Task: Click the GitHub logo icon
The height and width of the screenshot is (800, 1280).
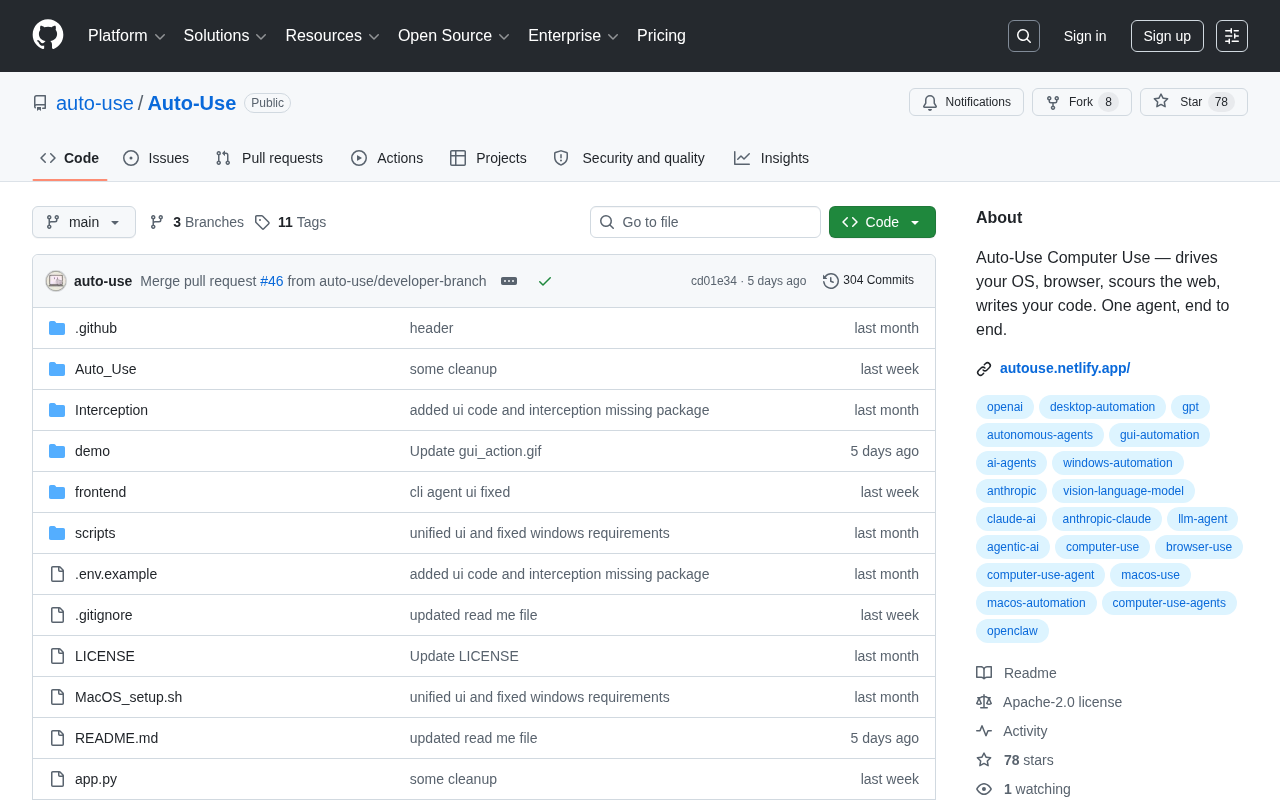Action: [48, 35]
